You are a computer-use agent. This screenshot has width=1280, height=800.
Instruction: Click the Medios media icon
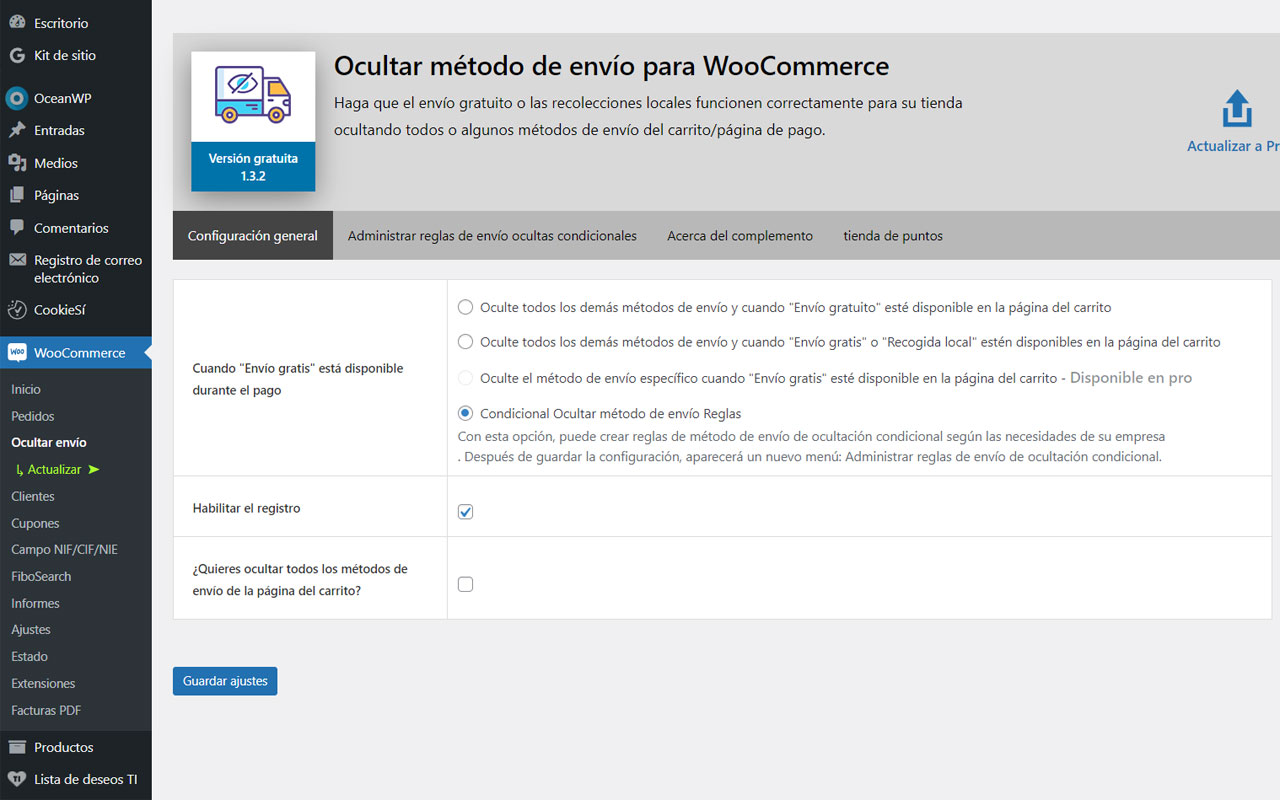[x=17, y=163]
